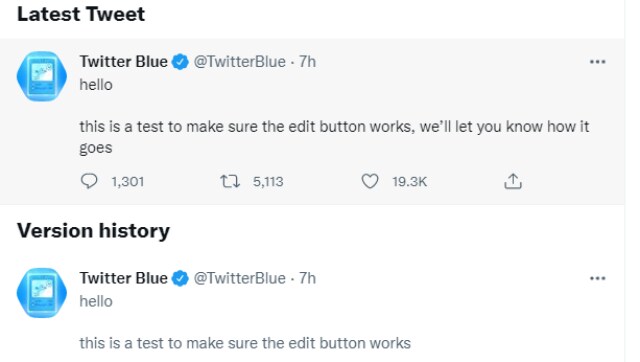Click Twitter Blue avatar in version history
The width and height of the screenshot is (640, 362).
(42, 293)
